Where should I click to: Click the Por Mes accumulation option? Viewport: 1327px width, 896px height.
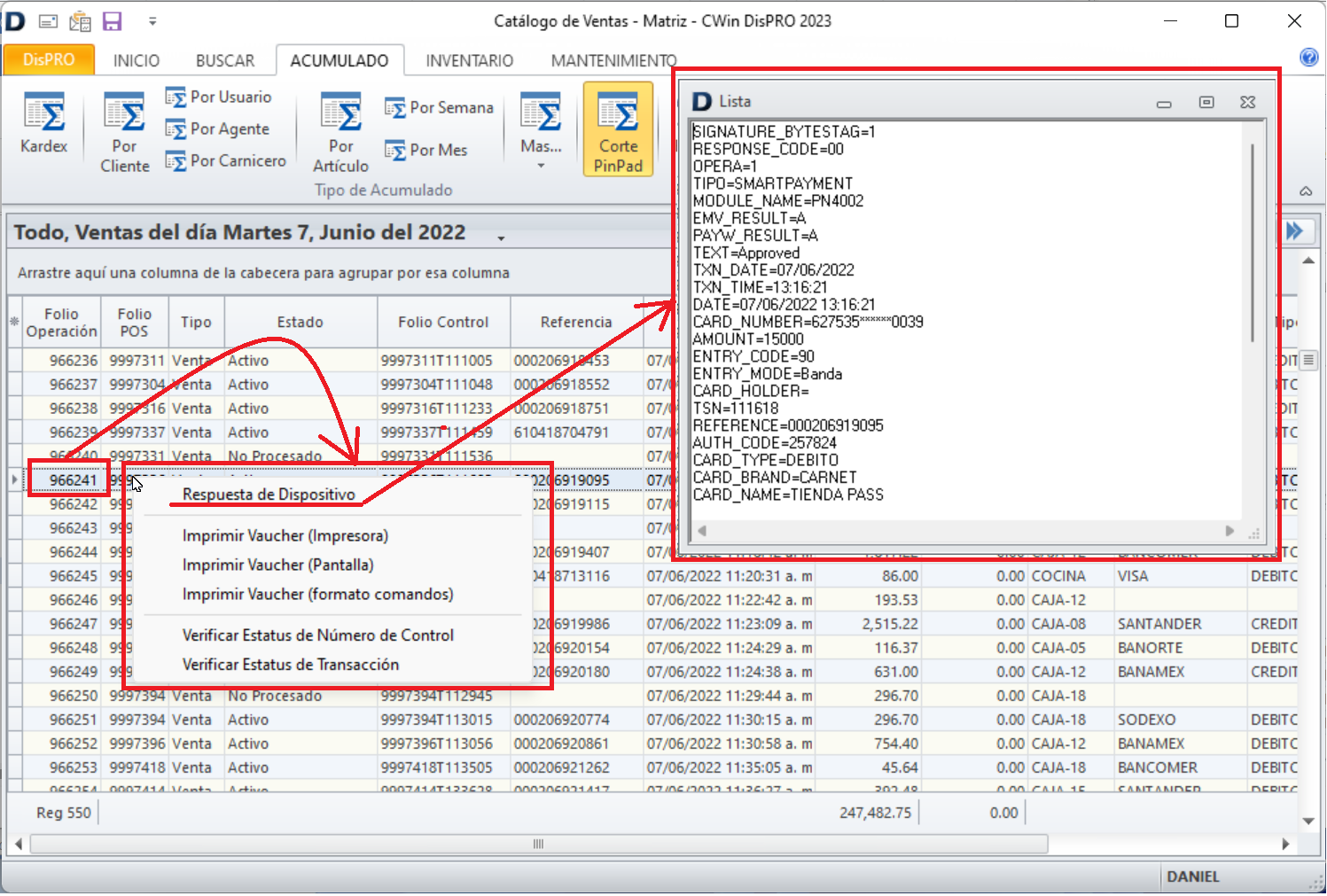click(426, 151)
